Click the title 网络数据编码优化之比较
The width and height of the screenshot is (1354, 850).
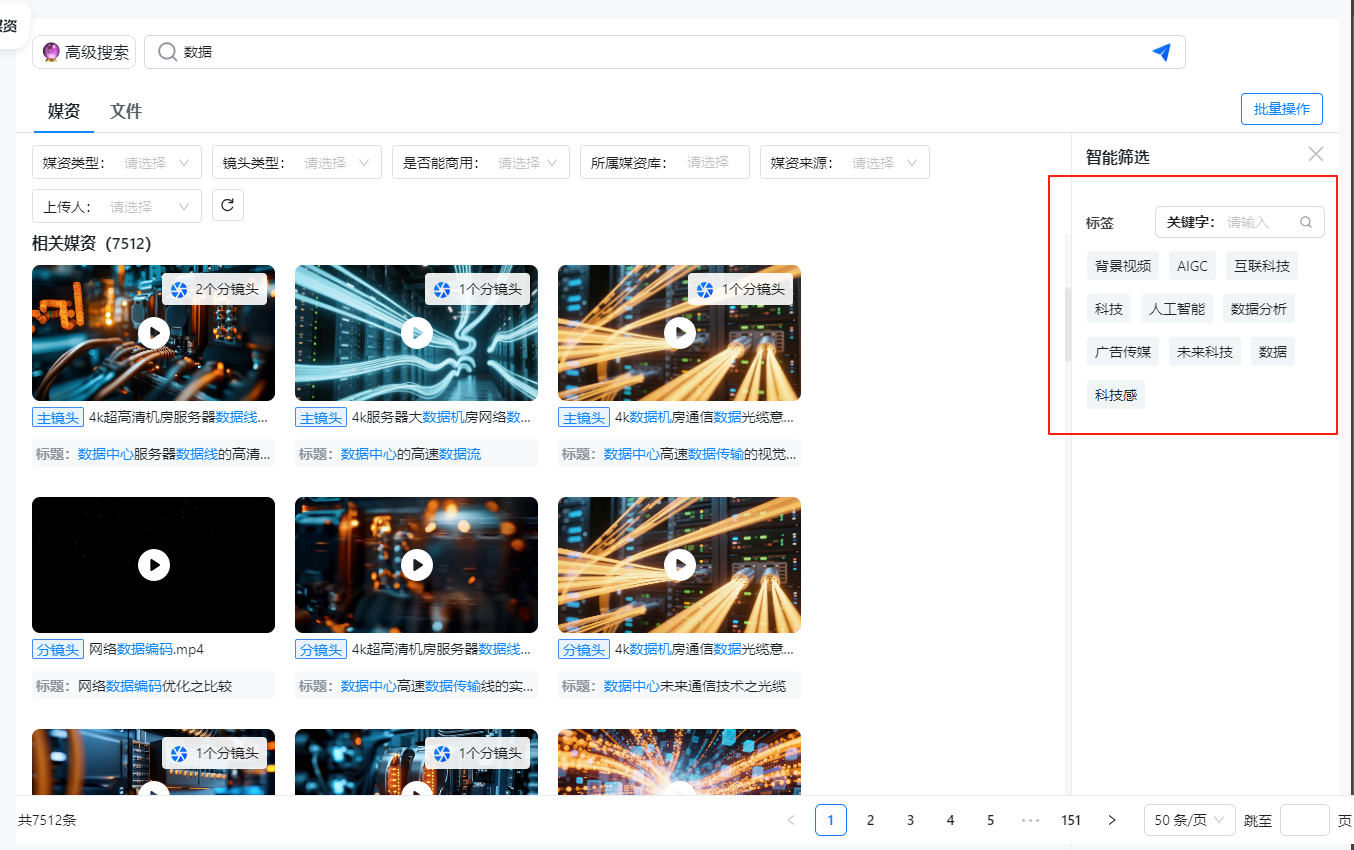155,686
